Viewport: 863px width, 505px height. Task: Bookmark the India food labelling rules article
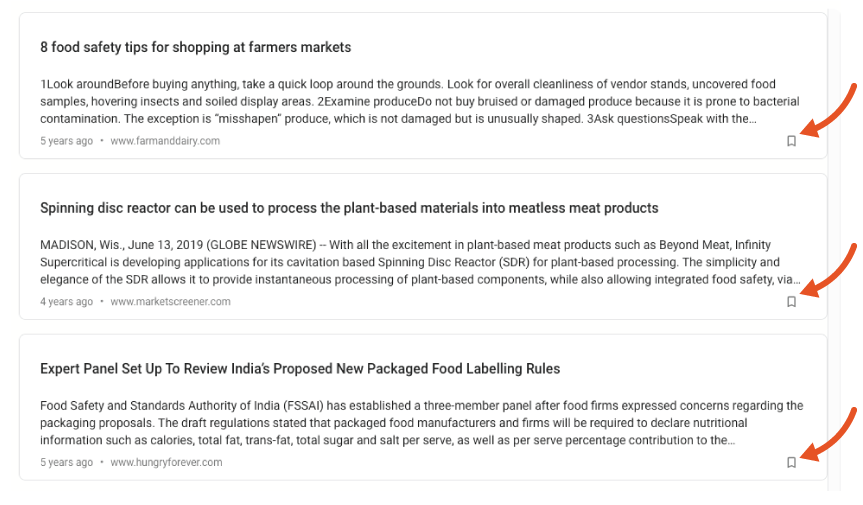791,463
